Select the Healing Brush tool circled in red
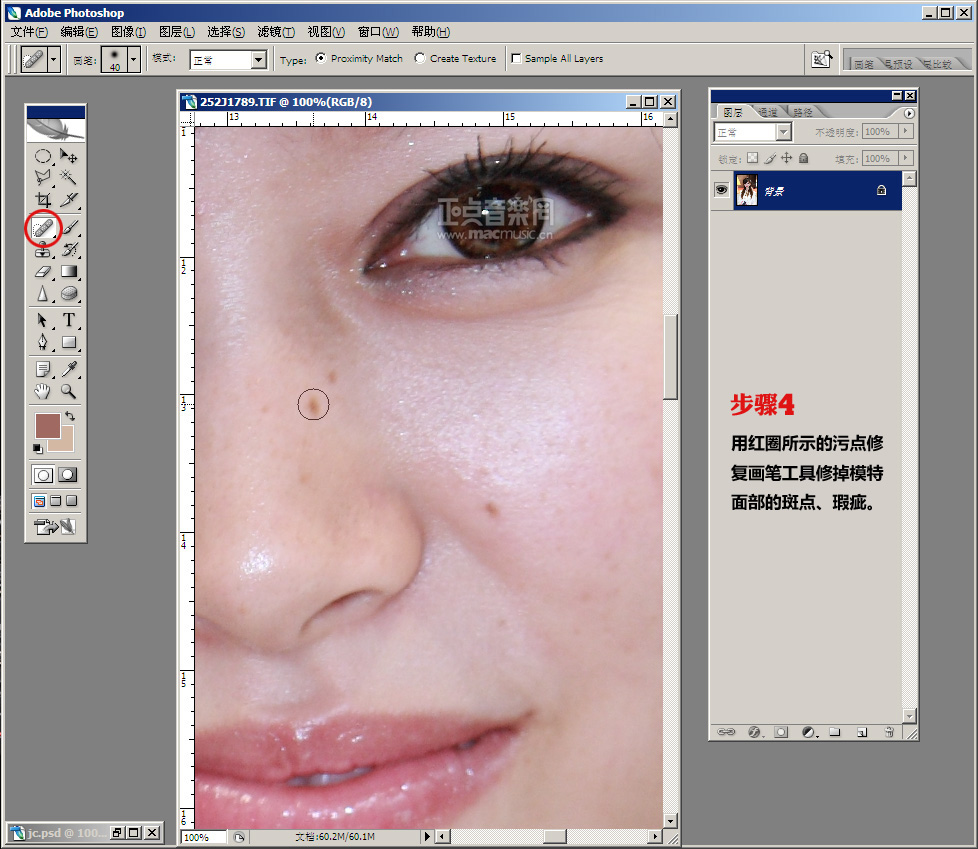 pyautogui.click(x=43, y=228)
